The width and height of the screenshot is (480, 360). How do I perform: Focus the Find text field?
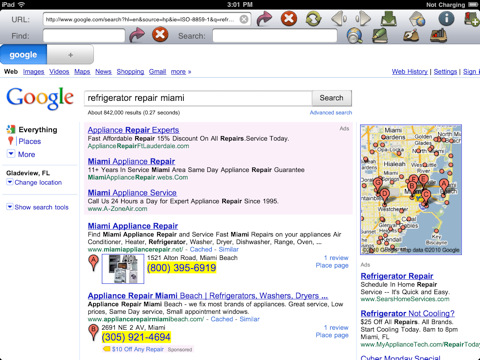click(x=84, y=36)
